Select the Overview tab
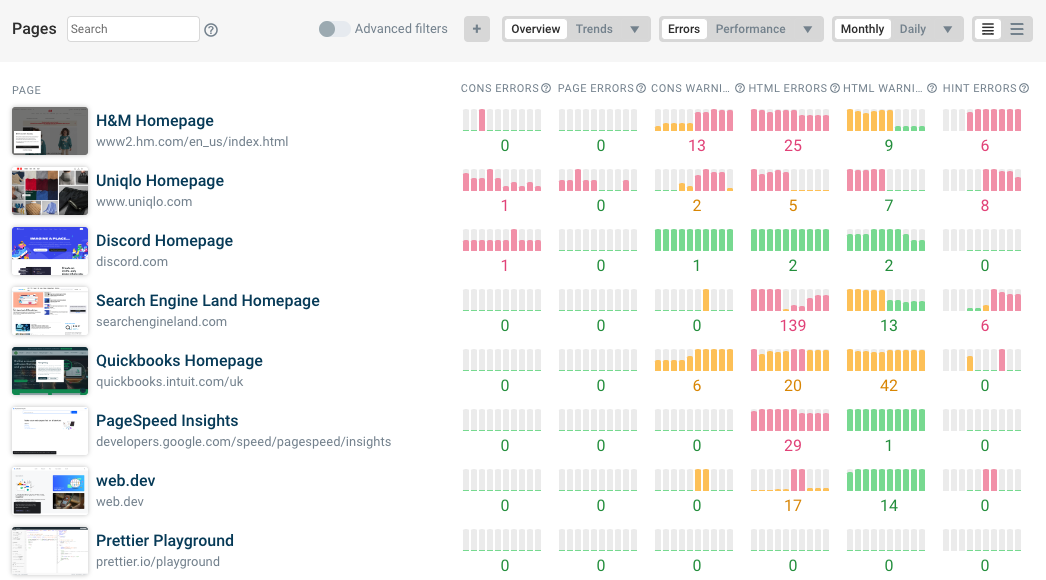The height and width of the screenshot is (580, 1046). click(x=536, y=29)
